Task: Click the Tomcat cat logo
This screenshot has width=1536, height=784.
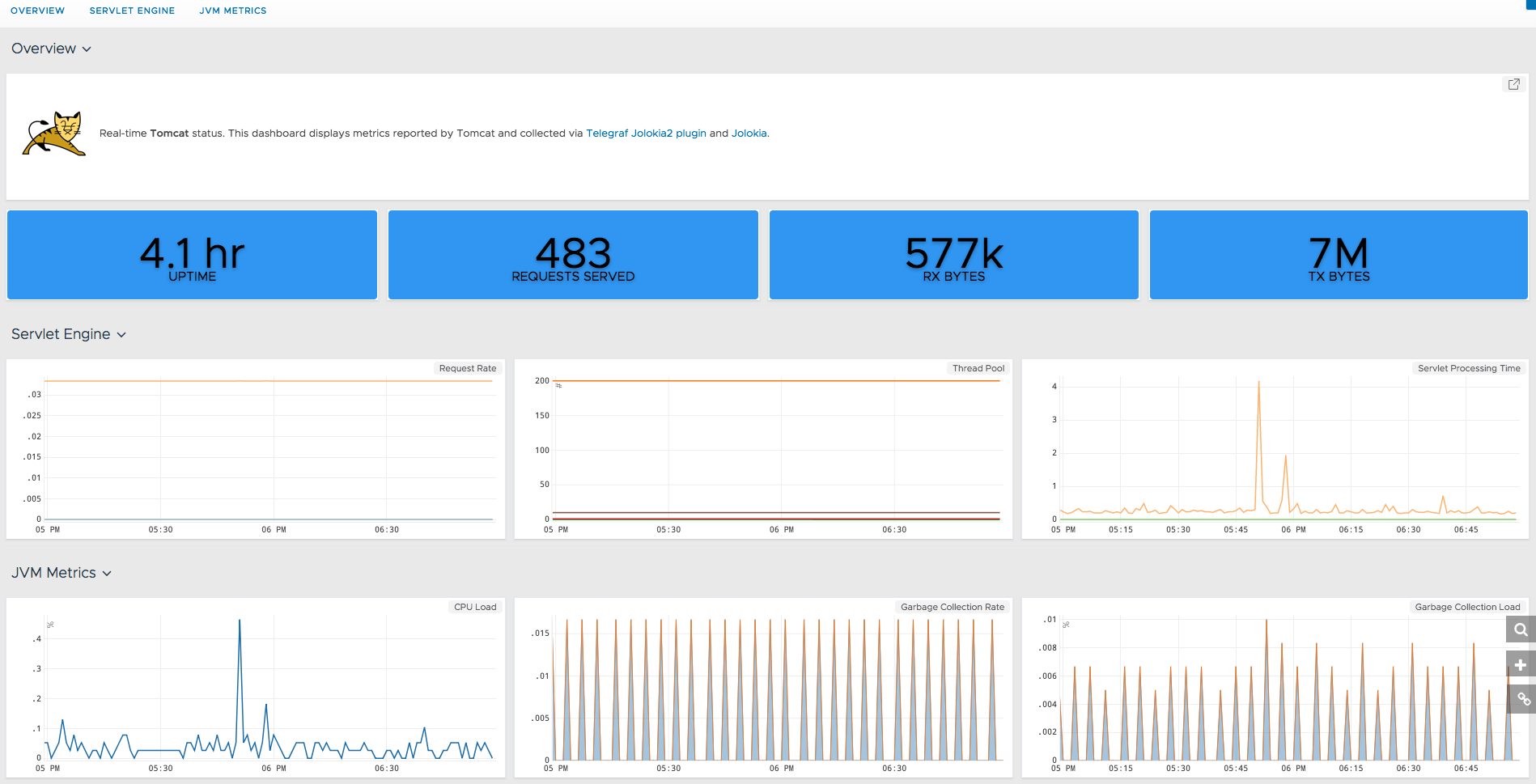Action: (x=54, y=133)
